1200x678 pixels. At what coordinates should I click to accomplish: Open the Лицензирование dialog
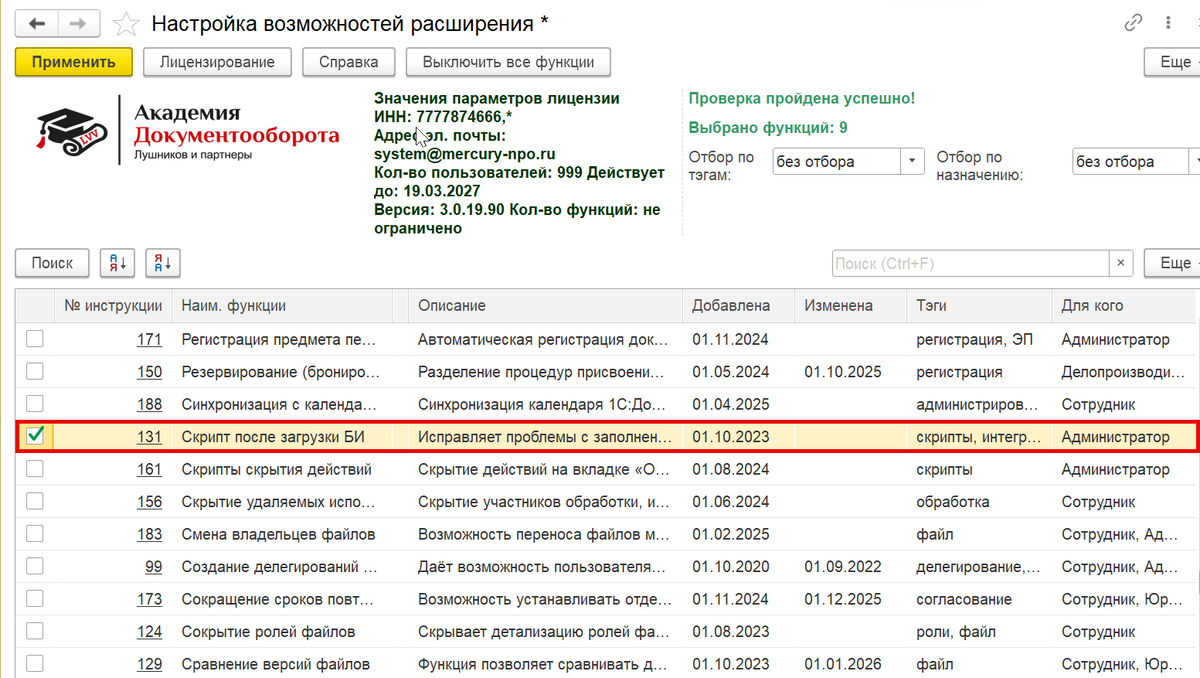[x=217, y=62]
